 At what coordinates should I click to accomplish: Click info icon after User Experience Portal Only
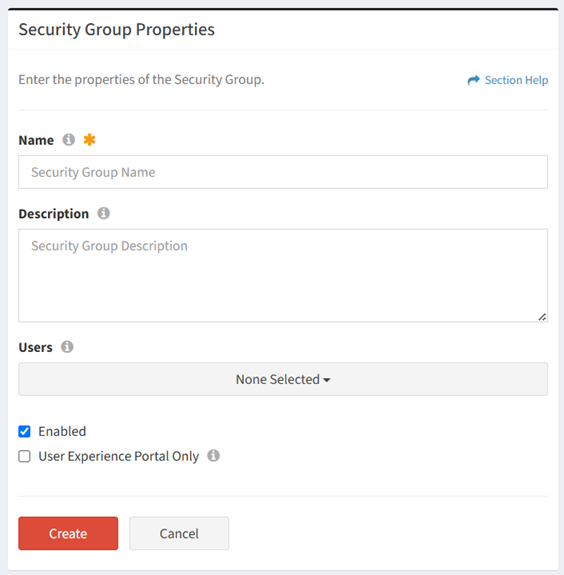pos(213,455)
